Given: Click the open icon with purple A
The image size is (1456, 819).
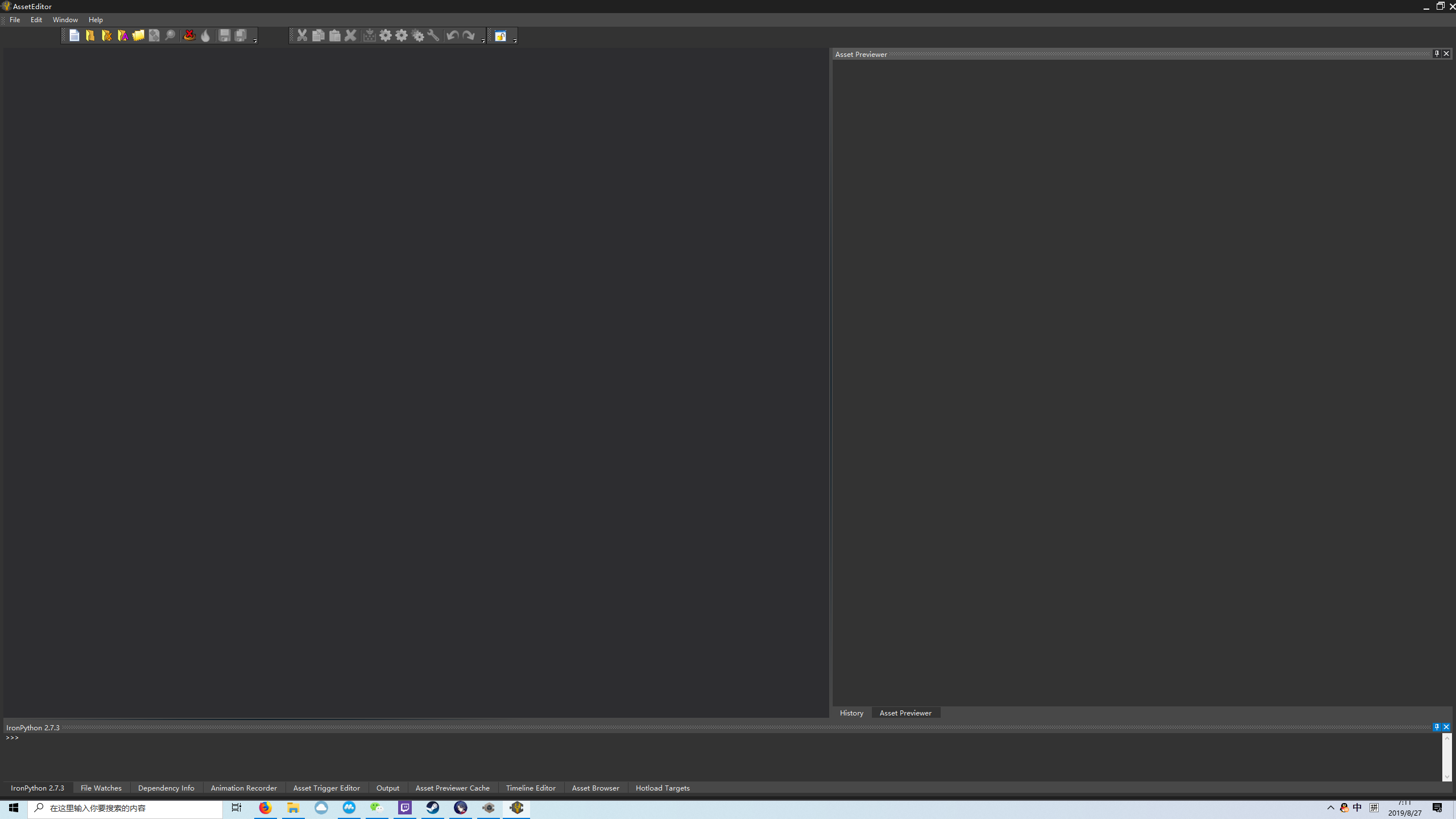Looking at the screenshot, I should pyautogui.click(x=122, y=36).
